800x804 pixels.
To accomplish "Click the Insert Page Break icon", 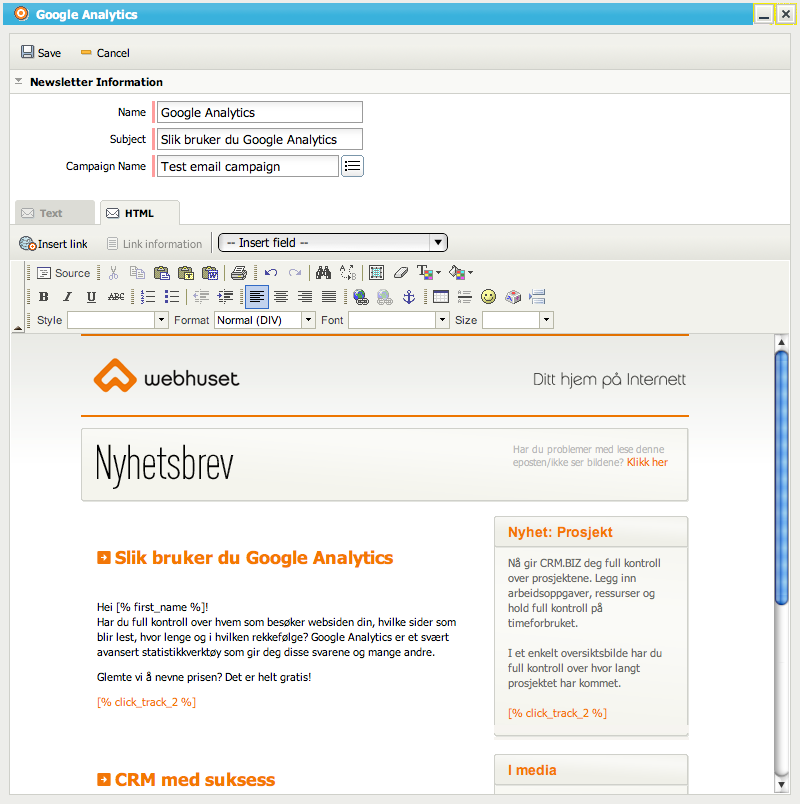I will coord(537,297).
